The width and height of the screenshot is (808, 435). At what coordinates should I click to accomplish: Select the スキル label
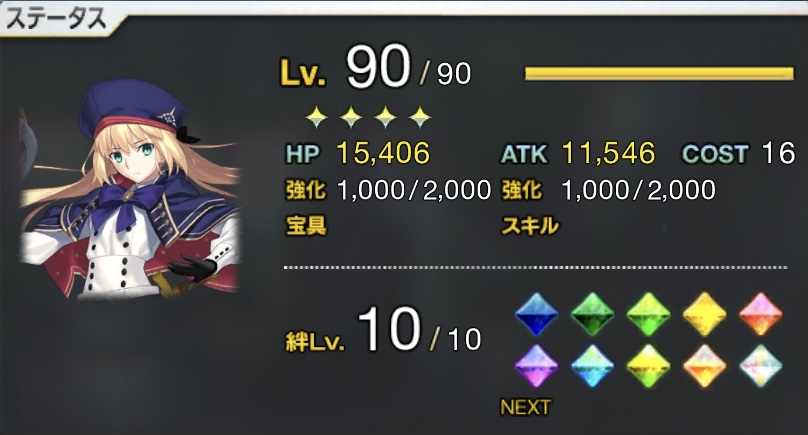click(x=530, y=225)
